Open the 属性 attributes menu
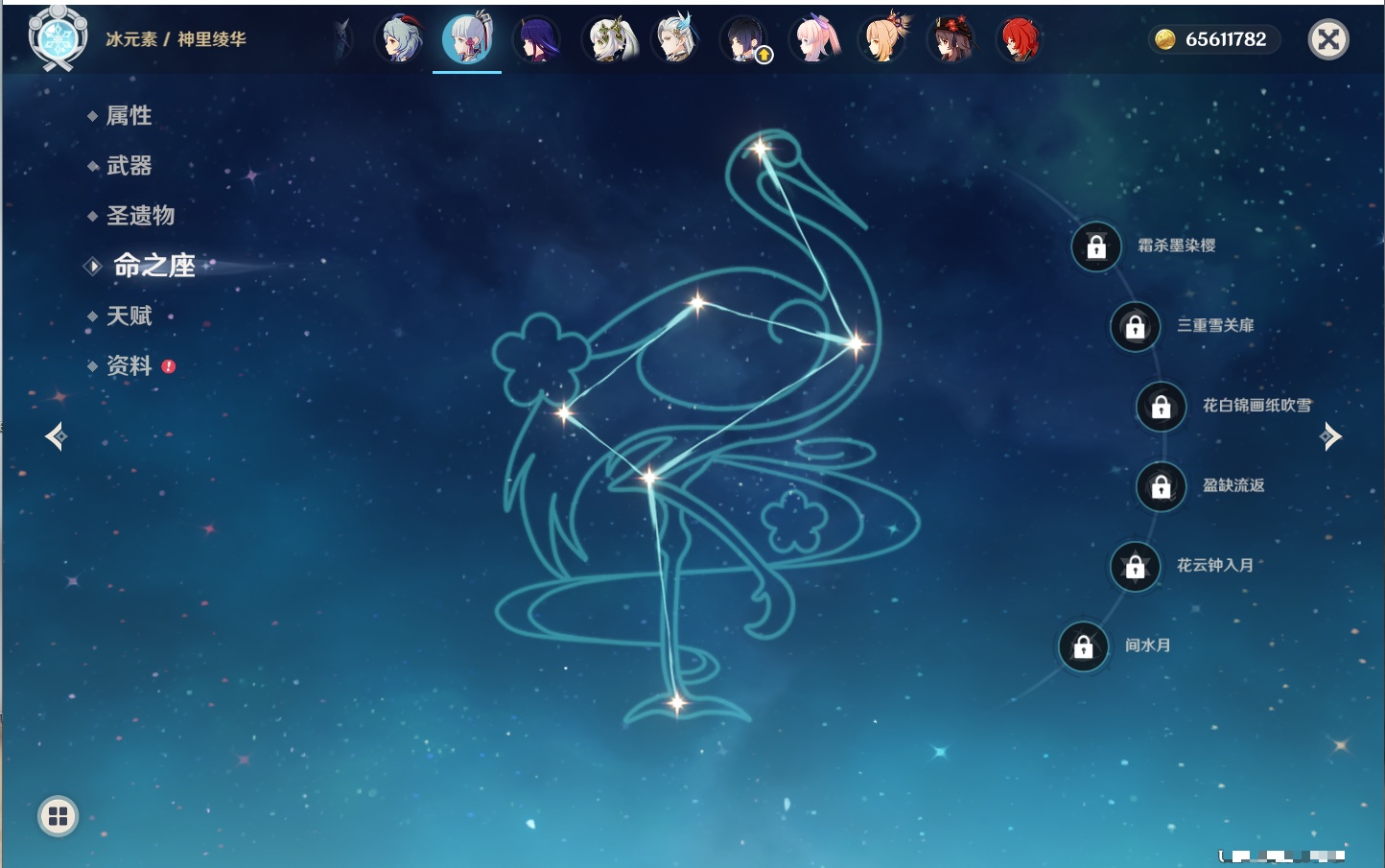 pyautogui.click(x=129, y=116)
